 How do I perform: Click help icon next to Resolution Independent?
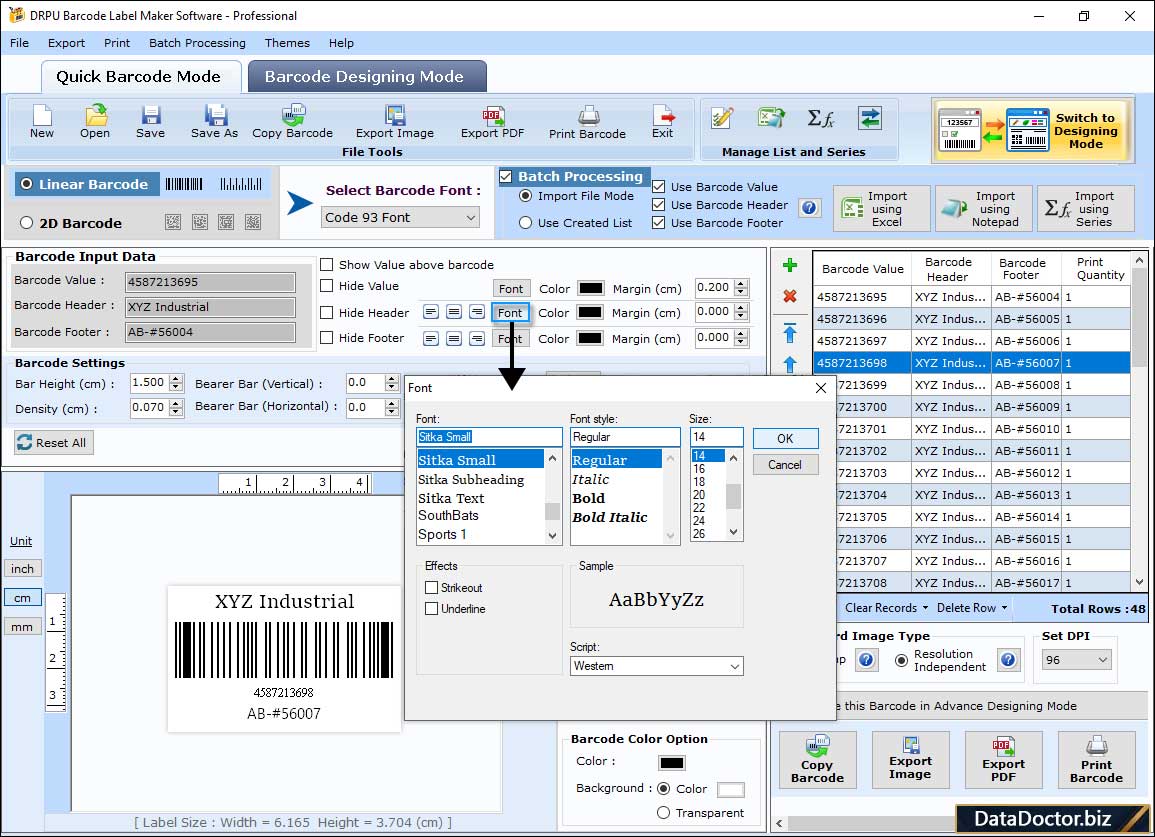click(x=1008, y=659)
